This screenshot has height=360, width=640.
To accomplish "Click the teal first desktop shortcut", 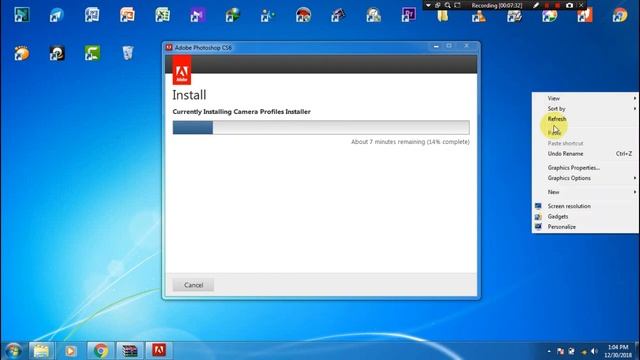I will [x=22, y=15].
